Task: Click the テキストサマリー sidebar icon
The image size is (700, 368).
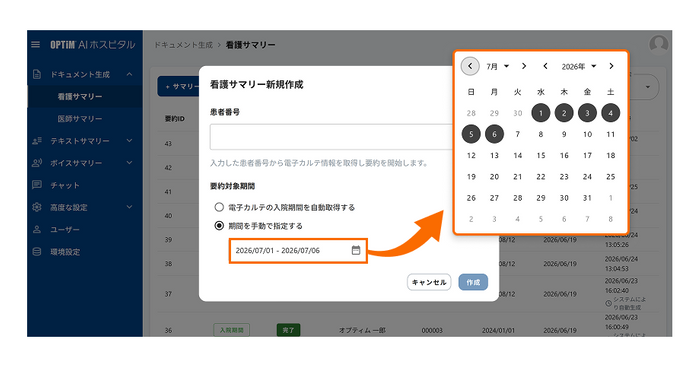Action: 37,141
